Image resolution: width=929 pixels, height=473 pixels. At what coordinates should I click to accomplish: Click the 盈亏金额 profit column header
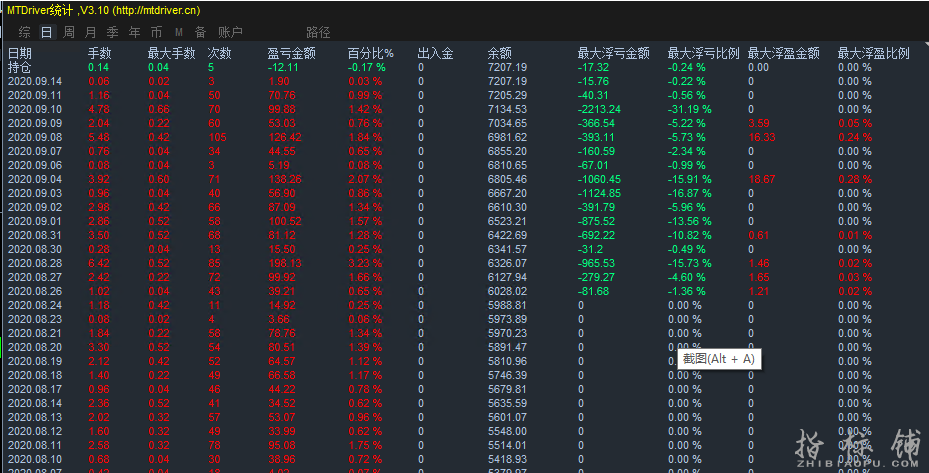click(x=291, y=53)
